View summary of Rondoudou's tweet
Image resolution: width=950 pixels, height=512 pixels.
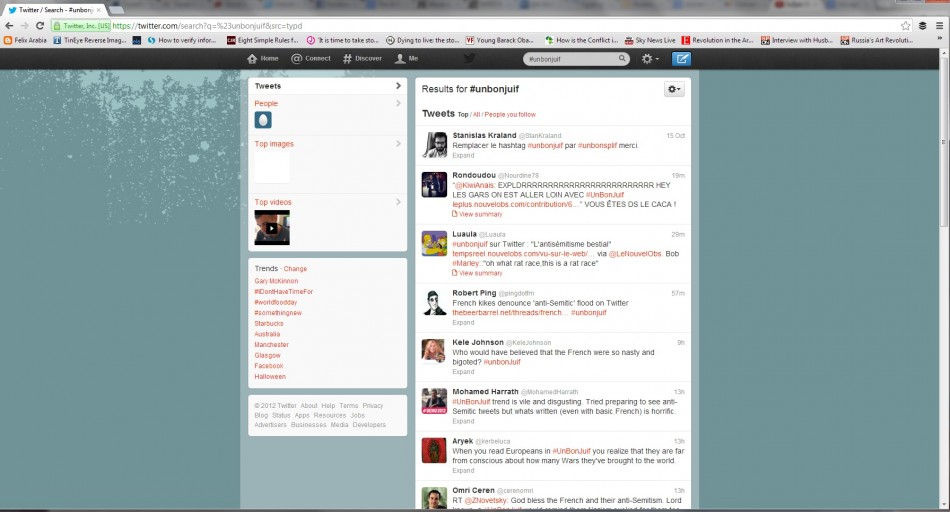pyautogui.click(x=477, y=214)
